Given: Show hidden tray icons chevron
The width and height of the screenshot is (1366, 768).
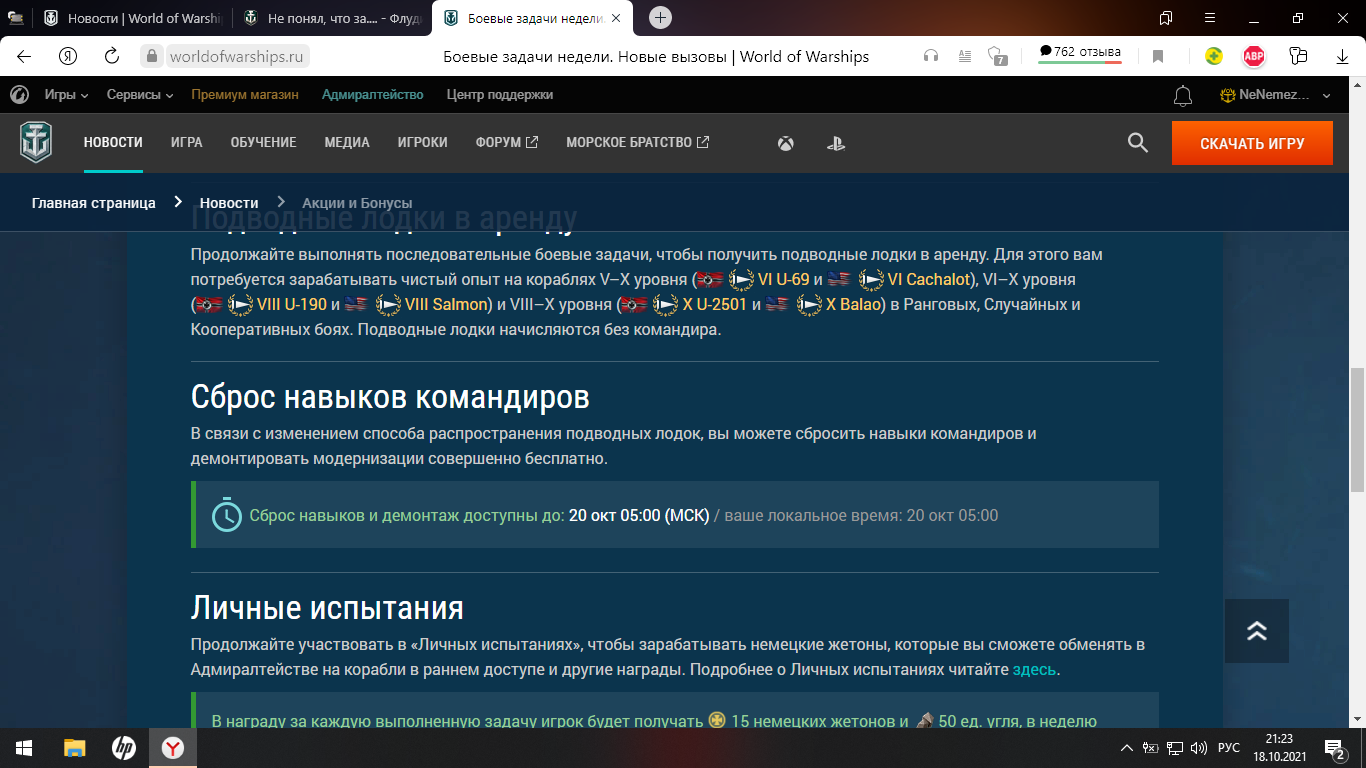Looking at the screenshot, I should [1127, 748].
